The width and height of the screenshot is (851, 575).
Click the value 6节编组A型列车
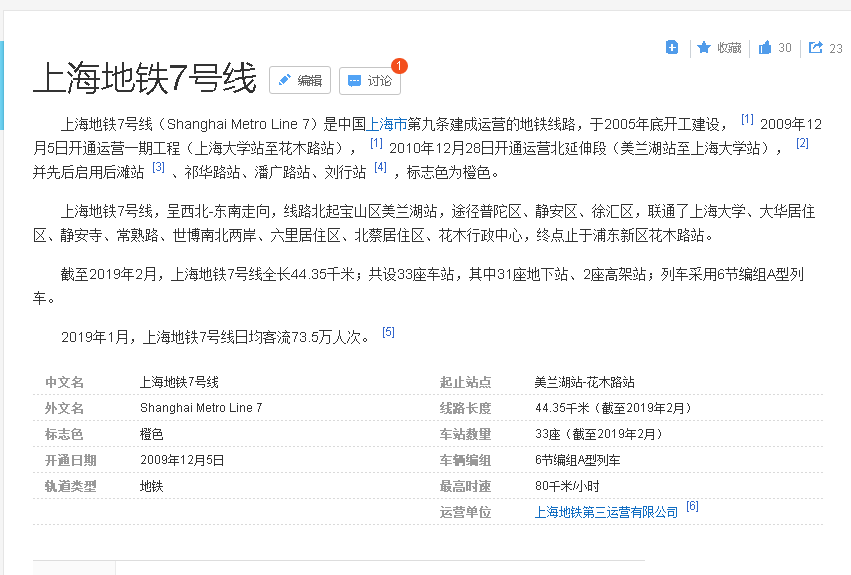click(577, 460)
